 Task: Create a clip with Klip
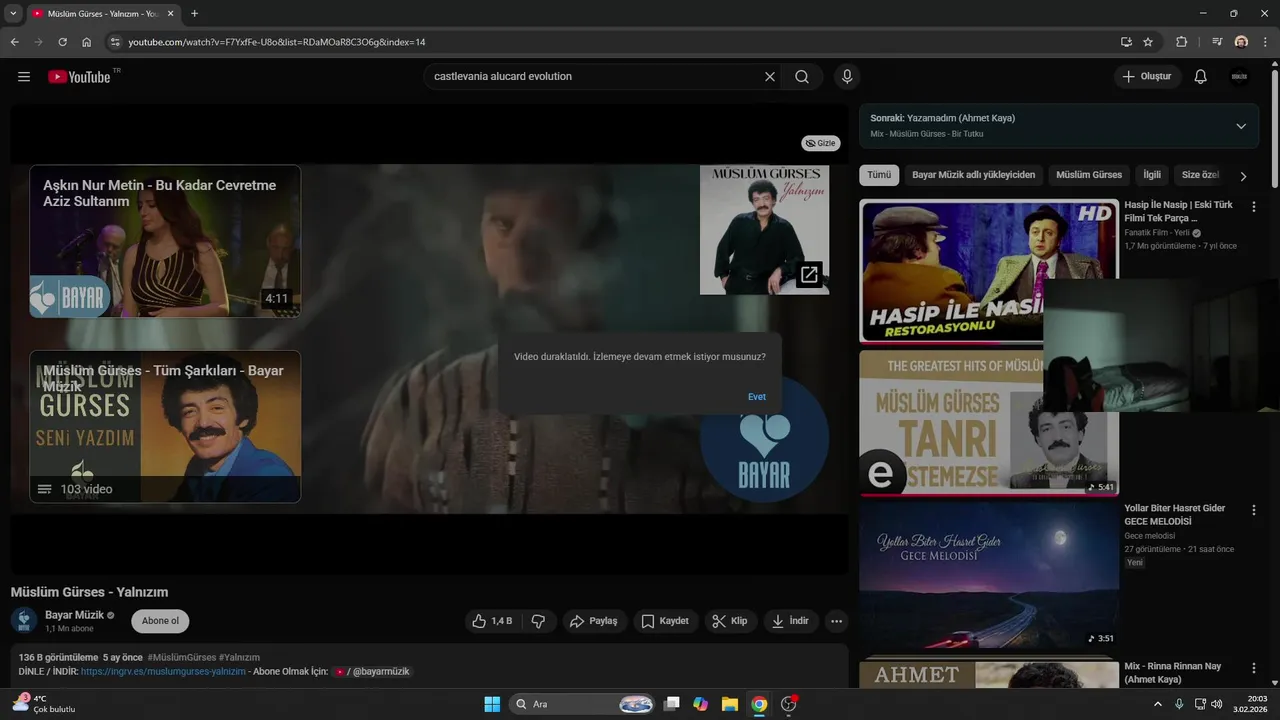(x=730, y=621)
